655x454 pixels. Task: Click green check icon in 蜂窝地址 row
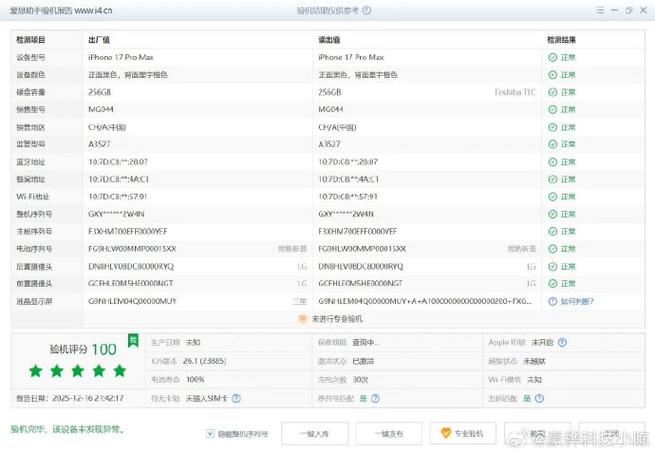pyautogui.click(x=553, y=179)
